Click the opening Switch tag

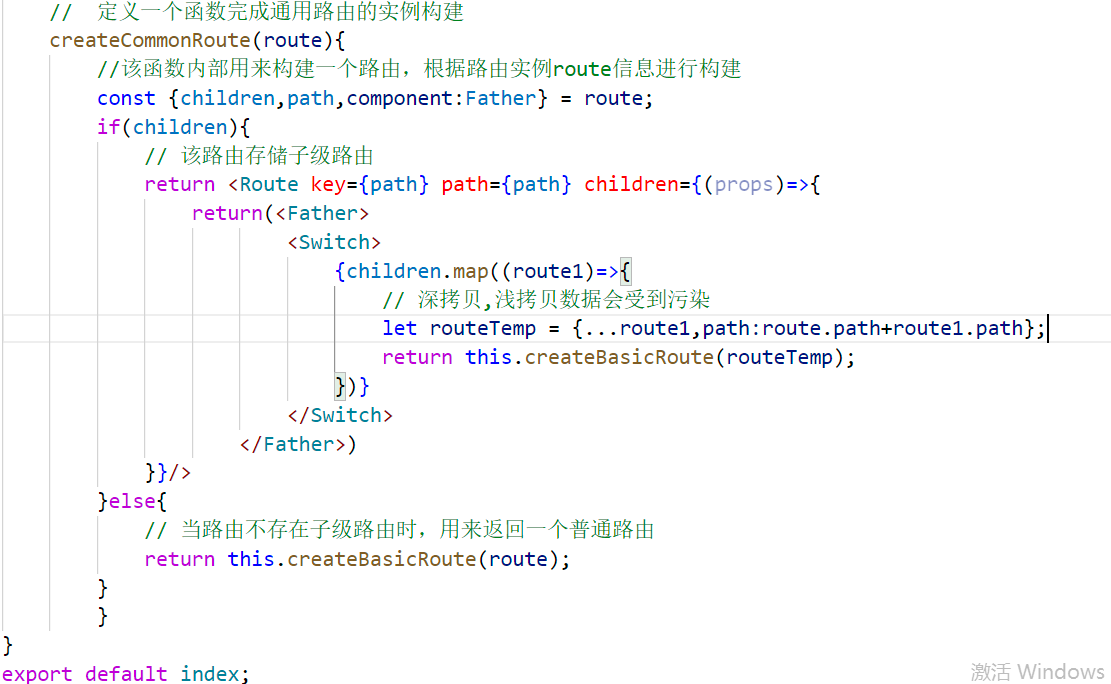(x=334, y=241)
